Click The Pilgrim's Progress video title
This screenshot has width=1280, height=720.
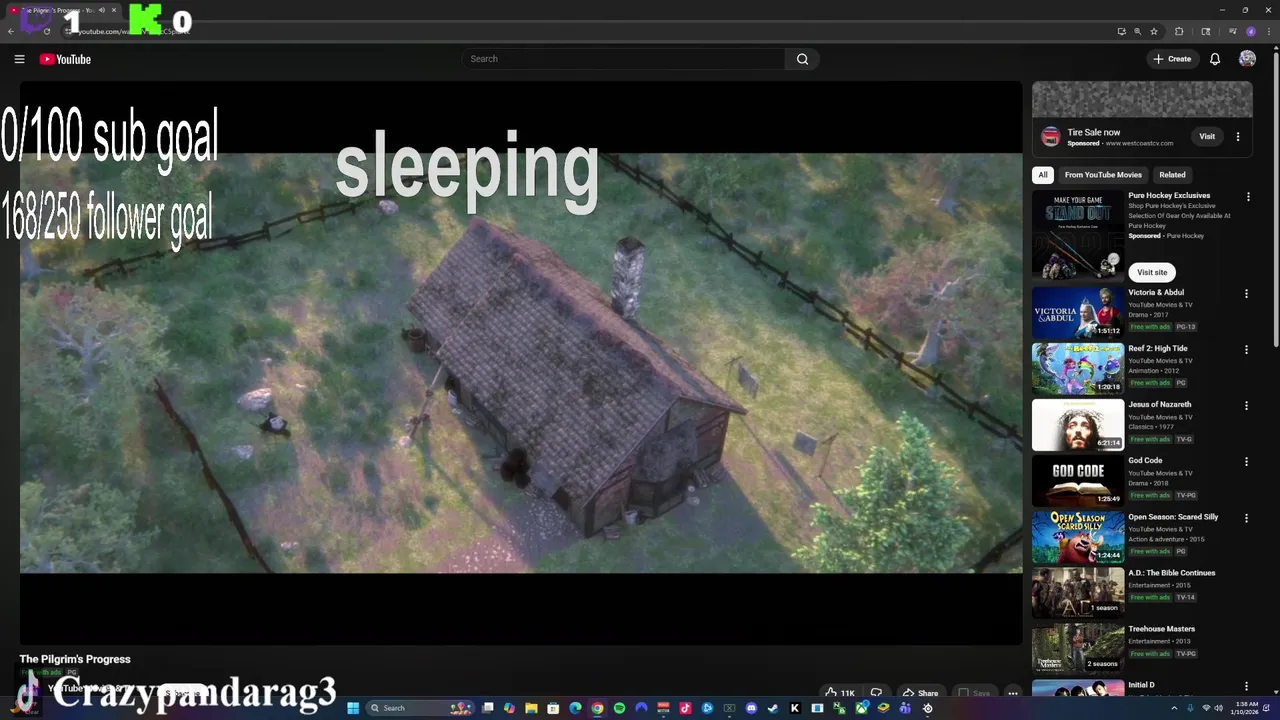(x=75, y=659)
